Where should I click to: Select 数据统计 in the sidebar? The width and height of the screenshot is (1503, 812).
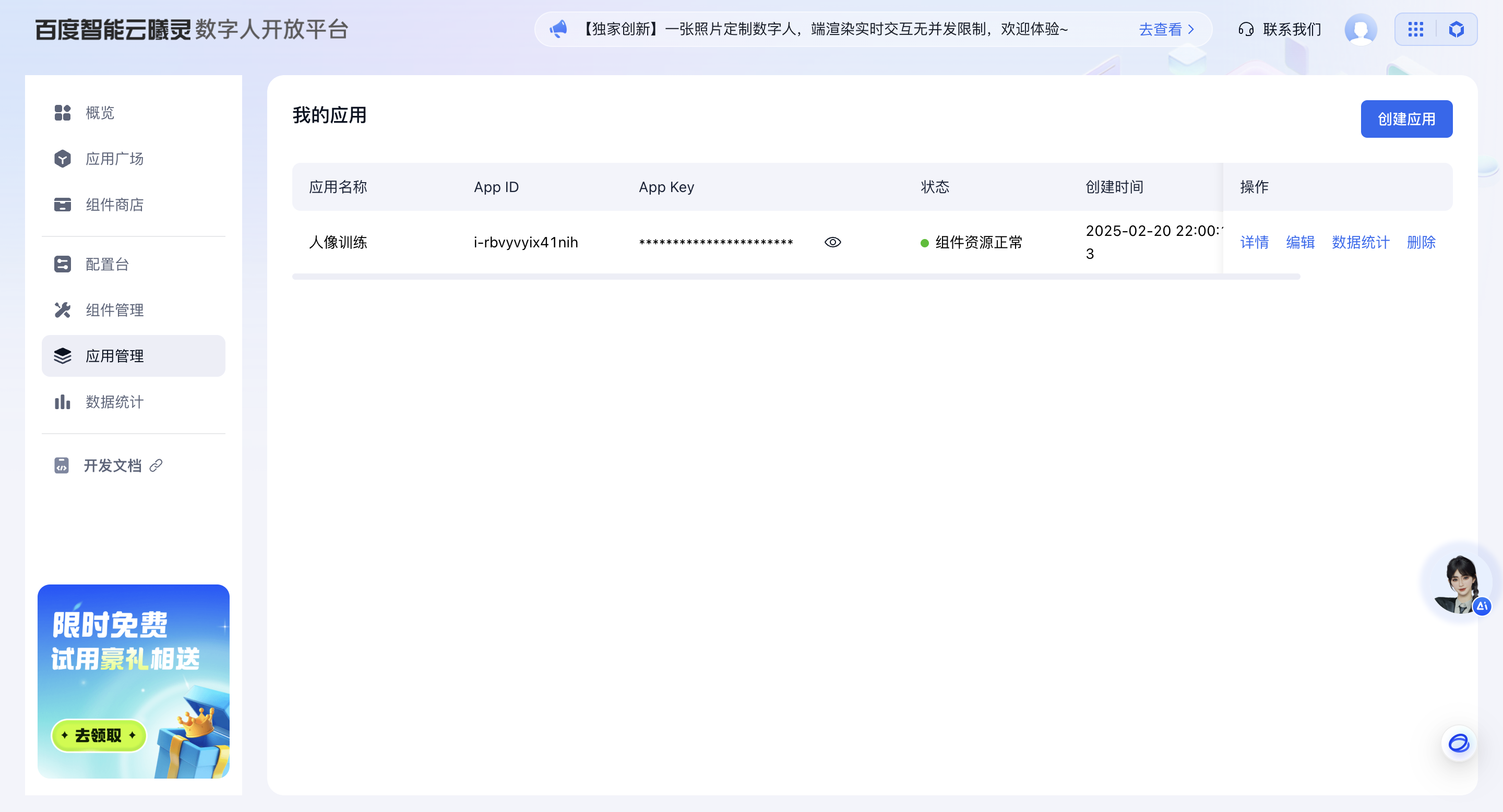coord(134,402)
